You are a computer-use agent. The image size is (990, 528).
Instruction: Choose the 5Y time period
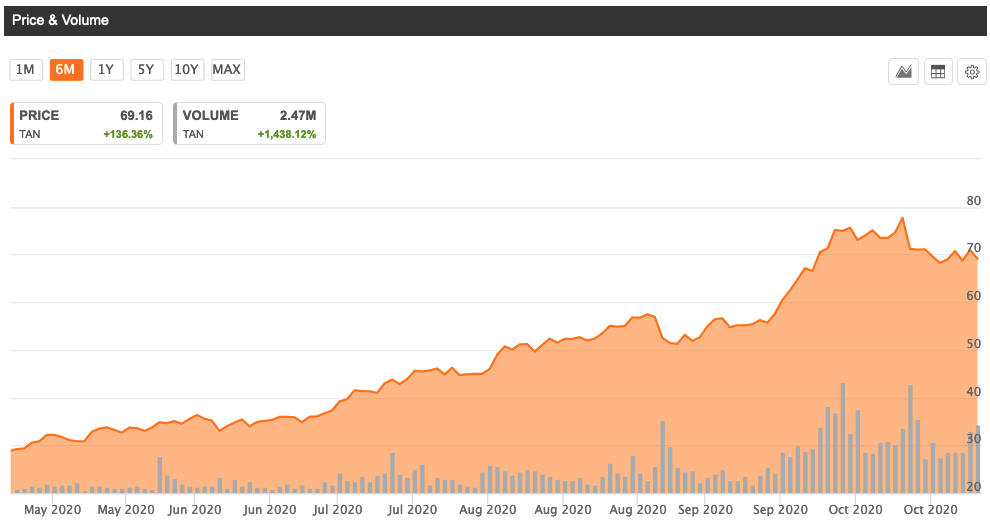pos(146,69)
